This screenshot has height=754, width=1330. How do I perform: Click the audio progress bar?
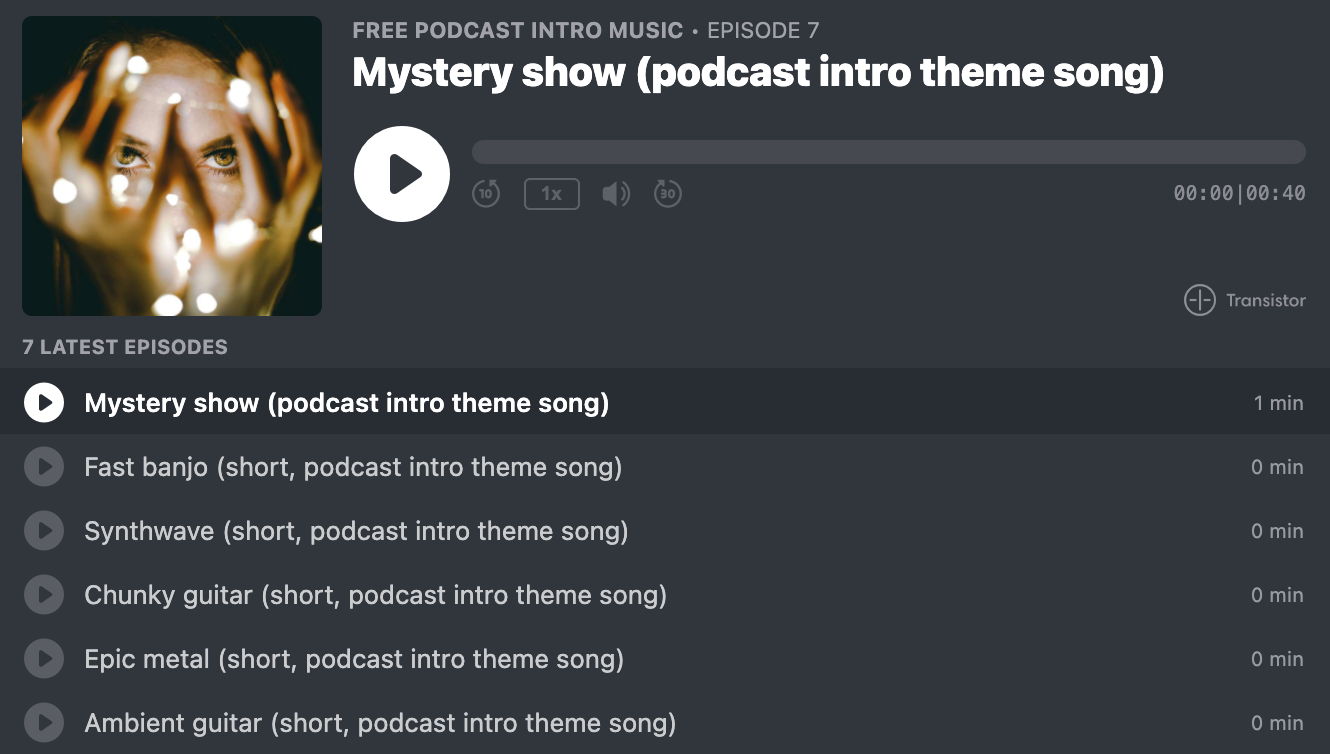888,152
